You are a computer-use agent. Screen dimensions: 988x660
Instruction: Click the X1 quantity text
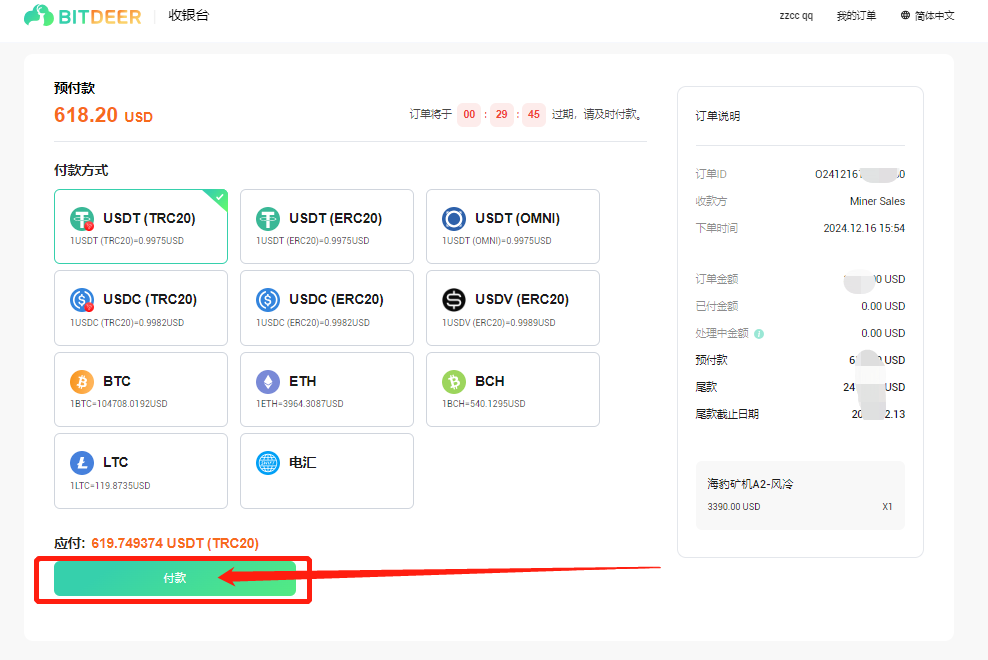tap(887, 507)
